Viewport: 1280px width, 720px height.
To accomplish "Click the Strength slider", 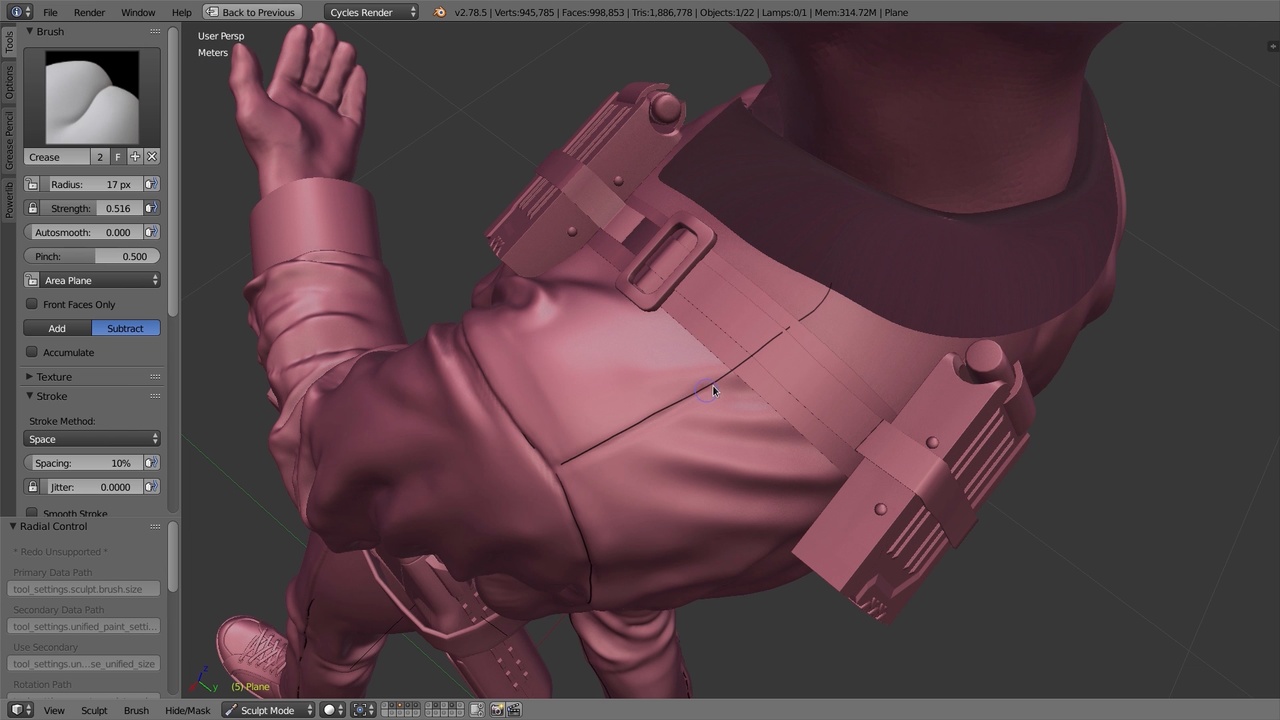I will pos(91,208).
